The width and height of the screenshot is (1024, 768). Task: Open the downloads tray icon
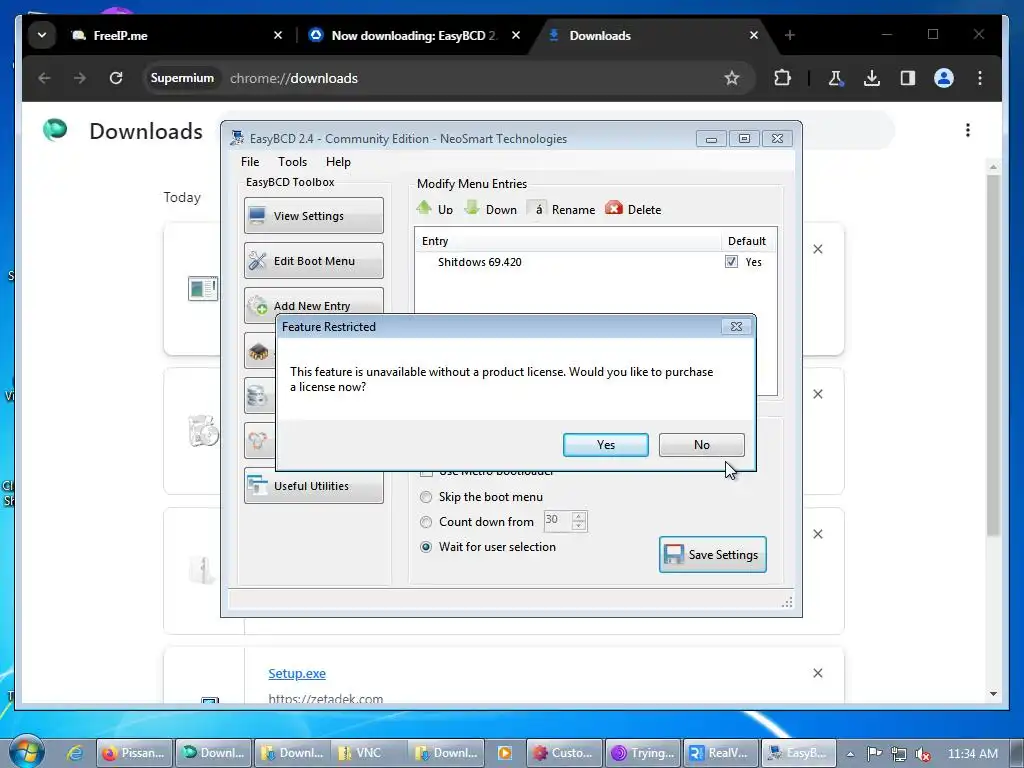tap(871, 78)
